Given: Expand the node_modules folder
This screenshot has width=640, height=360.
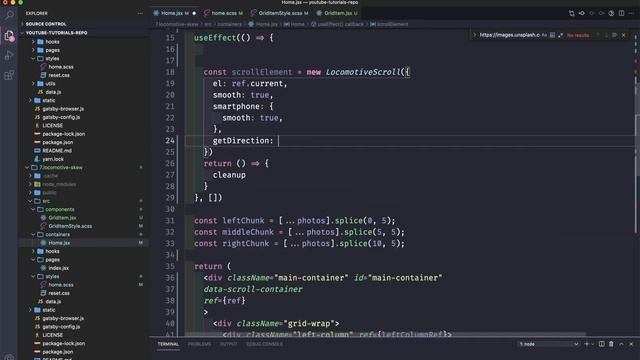Looking at the screenshot, I should pos(59,184).
